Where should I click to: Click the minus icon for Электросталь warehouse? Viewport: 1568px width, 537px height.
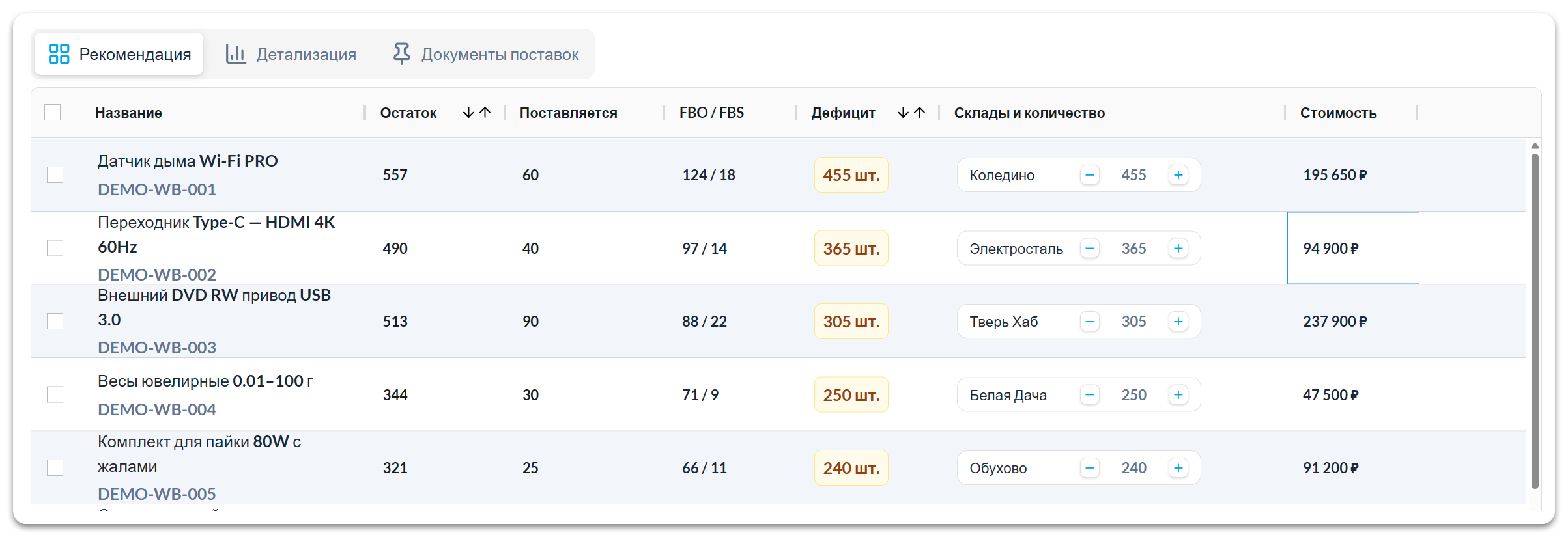point(1089,249)
